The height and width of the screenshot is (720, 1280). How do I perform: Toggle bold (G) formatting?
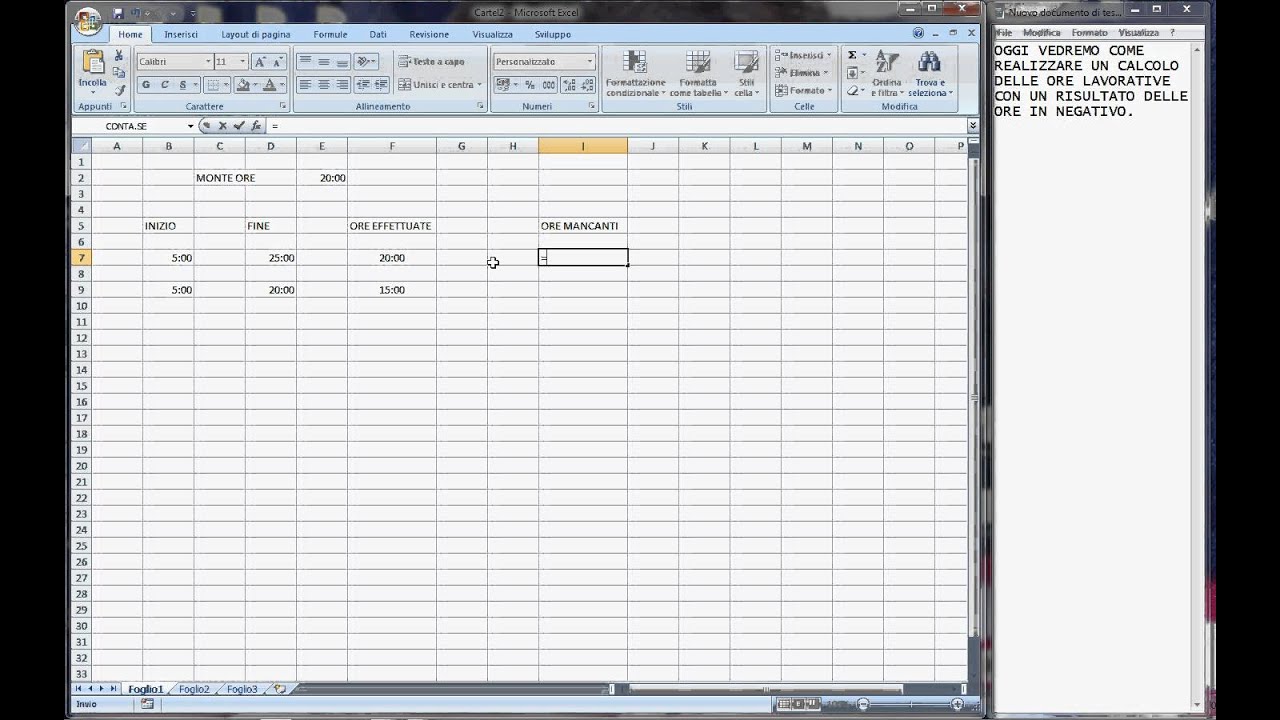(146, 85)
